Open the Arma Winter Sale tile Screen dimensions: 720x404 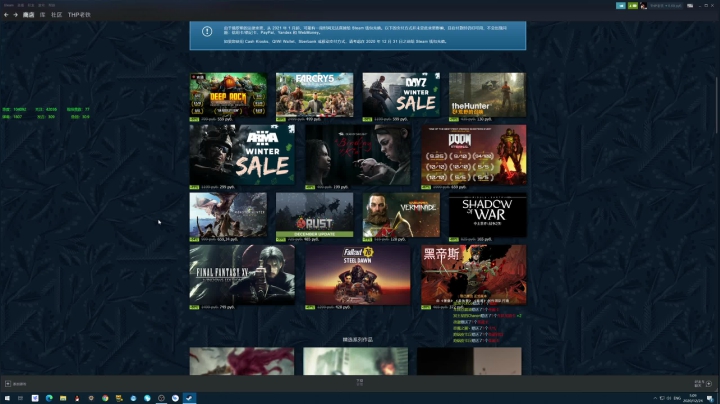coord(242,155)
